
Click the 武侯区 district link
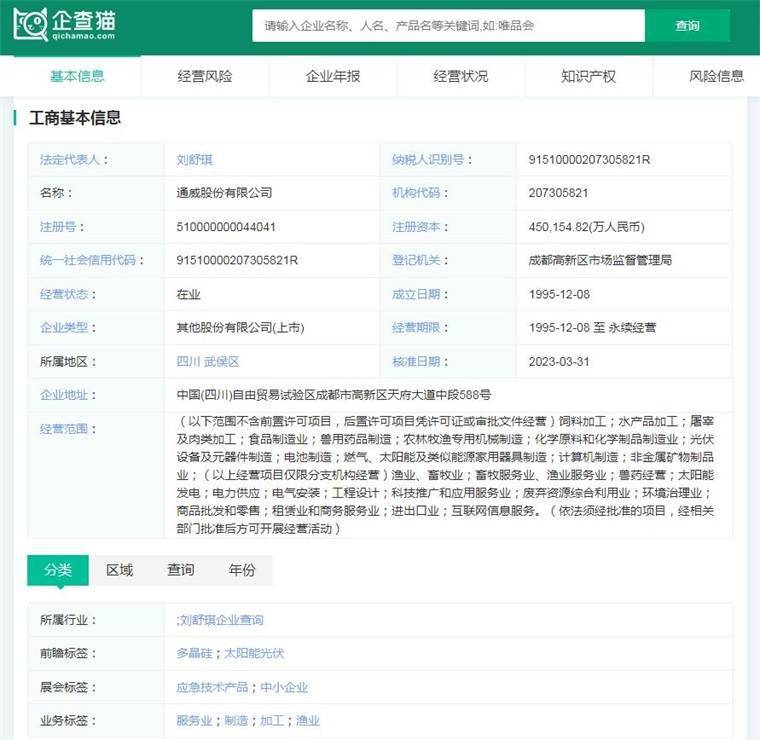tap(222, 362)
